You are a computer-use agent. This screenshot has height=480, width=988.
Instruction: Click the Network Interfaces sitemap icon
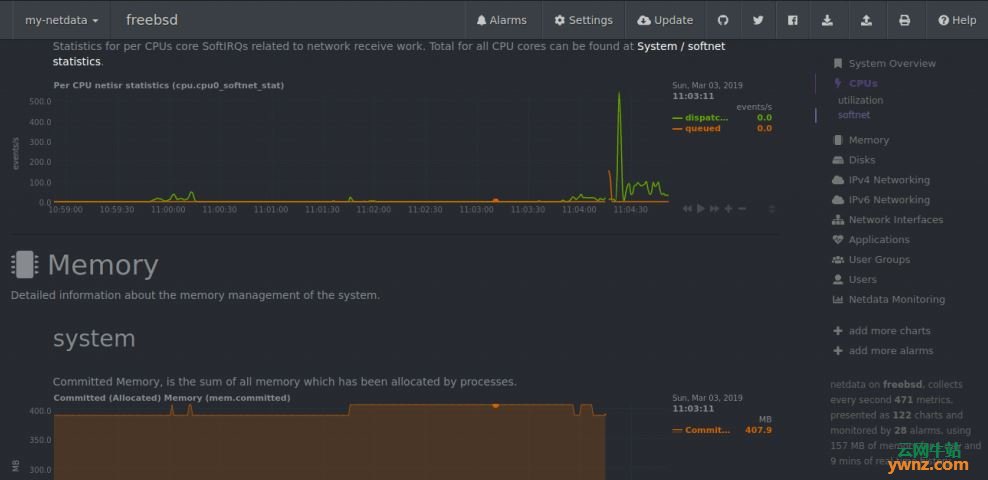837,220
